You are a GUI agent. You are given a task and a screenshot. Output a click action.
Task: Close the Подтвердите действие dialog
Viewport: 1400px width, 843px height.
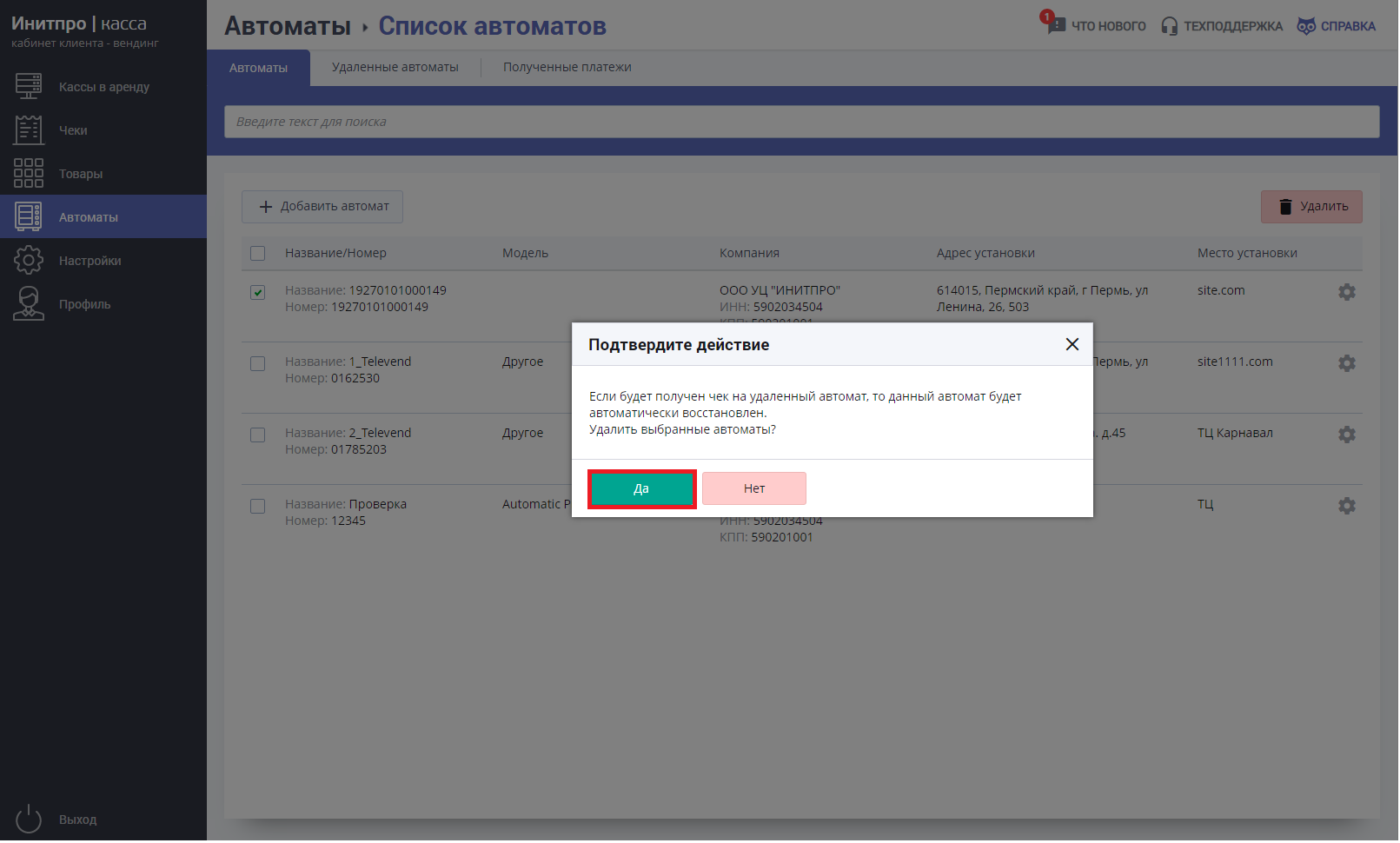[x=1072, y=344]
